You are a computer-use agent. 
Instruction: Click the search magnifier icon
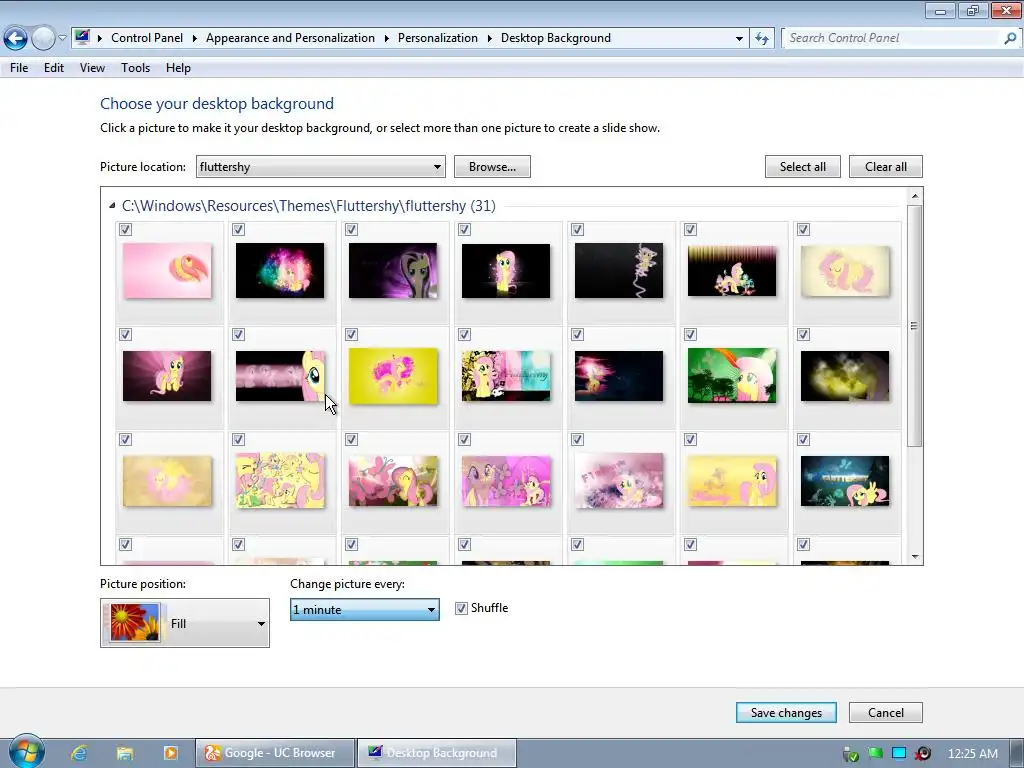tap(1010, 39)
